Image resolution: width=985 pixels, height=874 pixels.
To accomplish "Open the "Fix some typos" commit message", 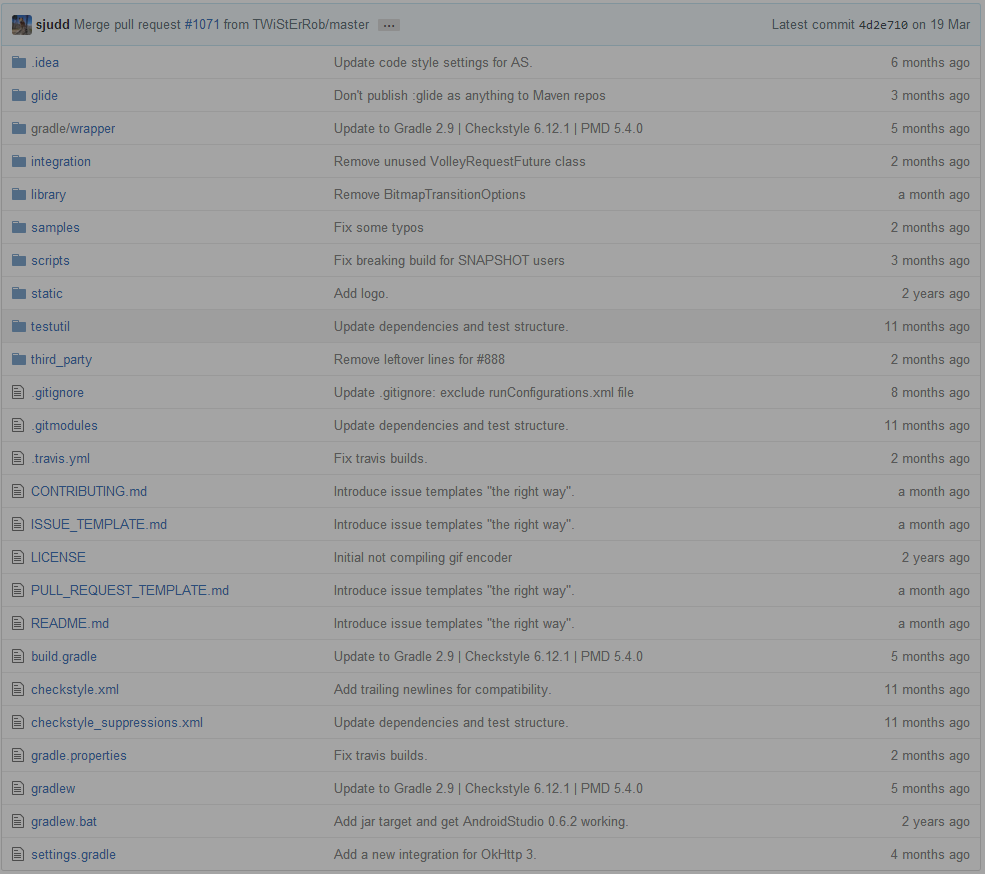I will pyautogui.click(x=378, y=227).
